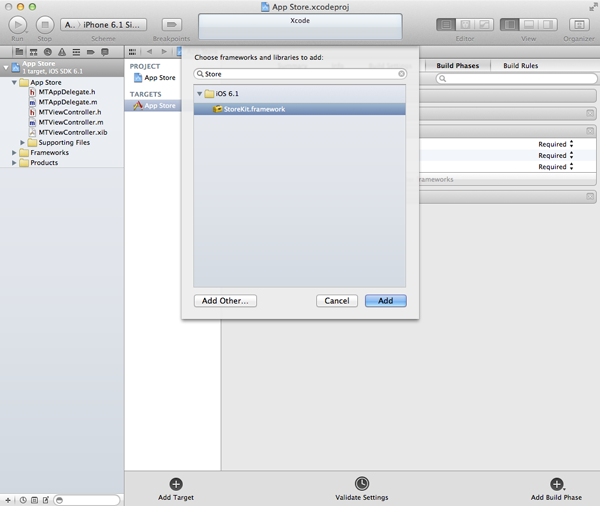Collapse the App Store group folder
The width and height of the screenshot is (600, 506).
point(14,82)
